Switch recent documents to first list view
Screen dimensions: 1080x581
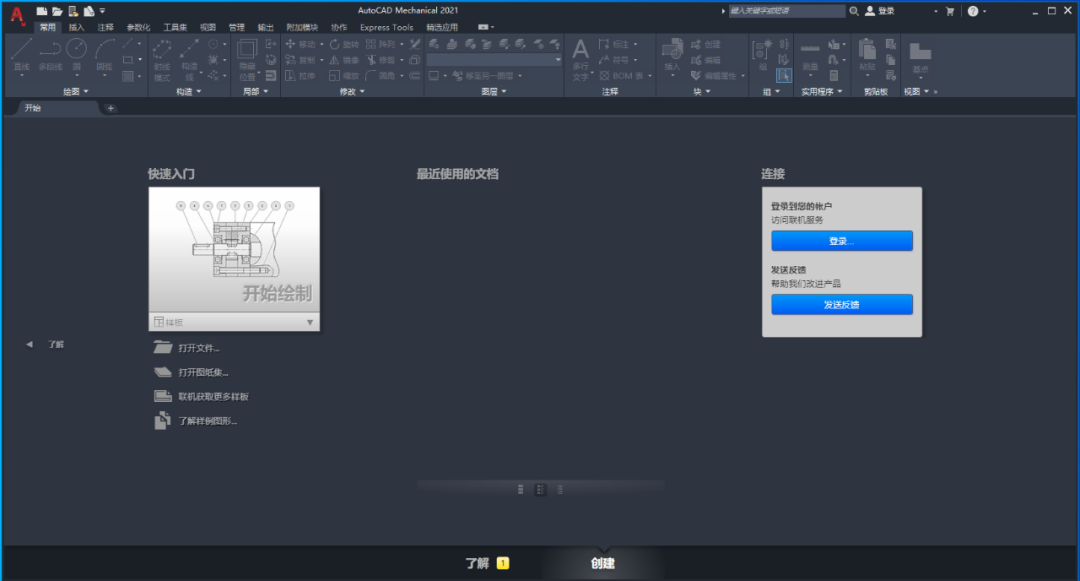521,489
